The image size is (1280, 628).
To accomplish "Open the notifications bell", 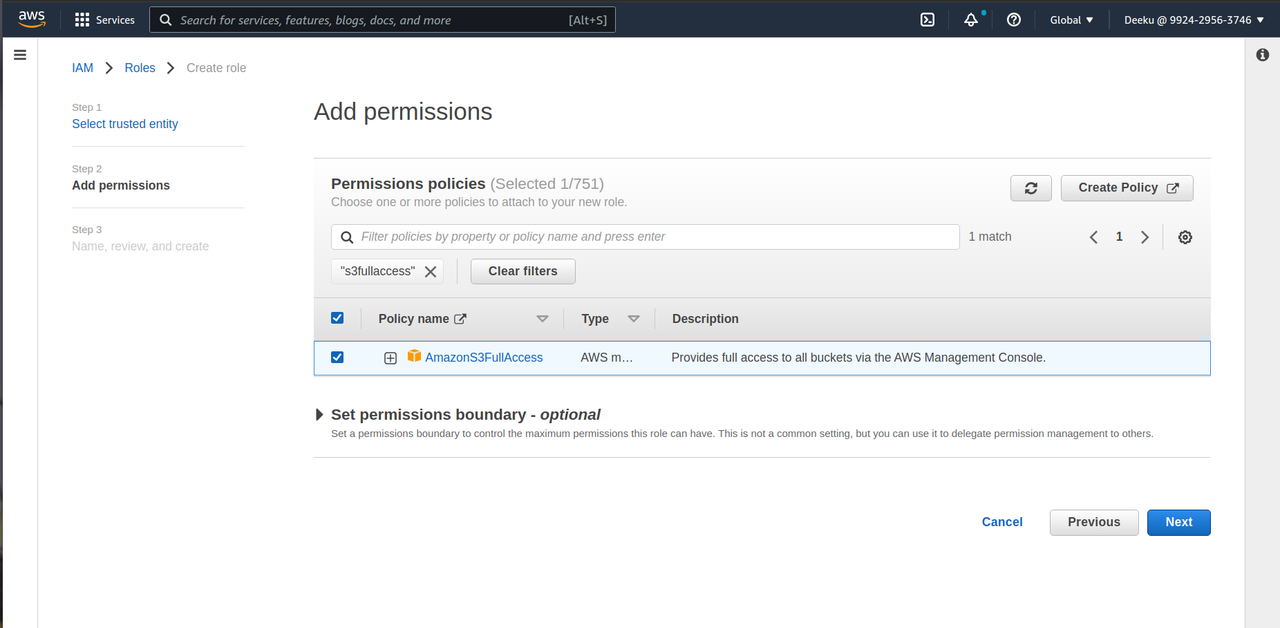I will tap(971, 20).
